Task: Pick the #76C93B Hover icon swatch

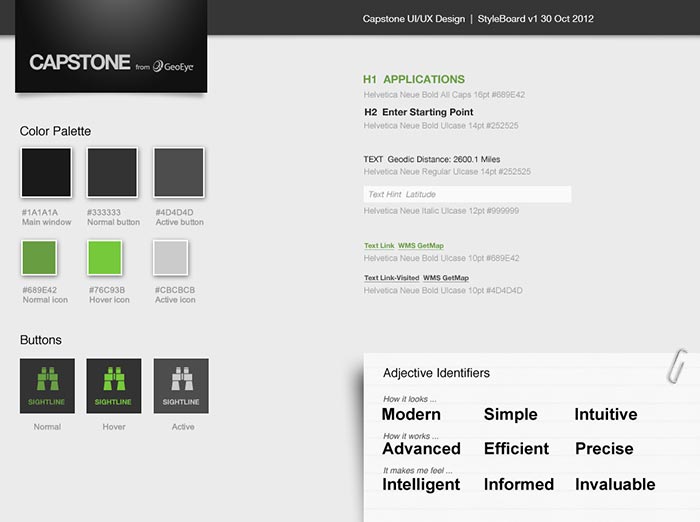Action: [x=105, y=258]
